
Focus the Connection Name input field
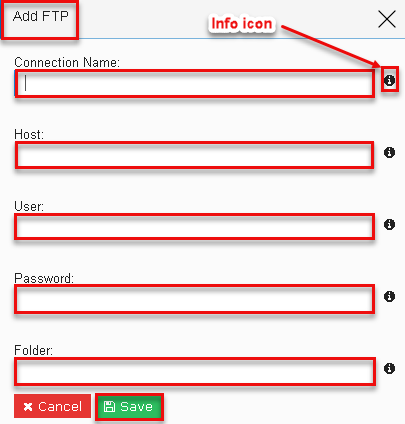194,83
